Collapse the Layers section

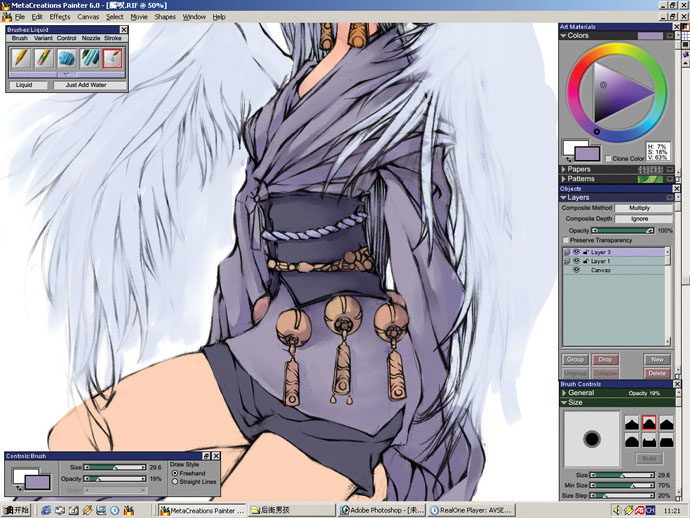point(563,198)
